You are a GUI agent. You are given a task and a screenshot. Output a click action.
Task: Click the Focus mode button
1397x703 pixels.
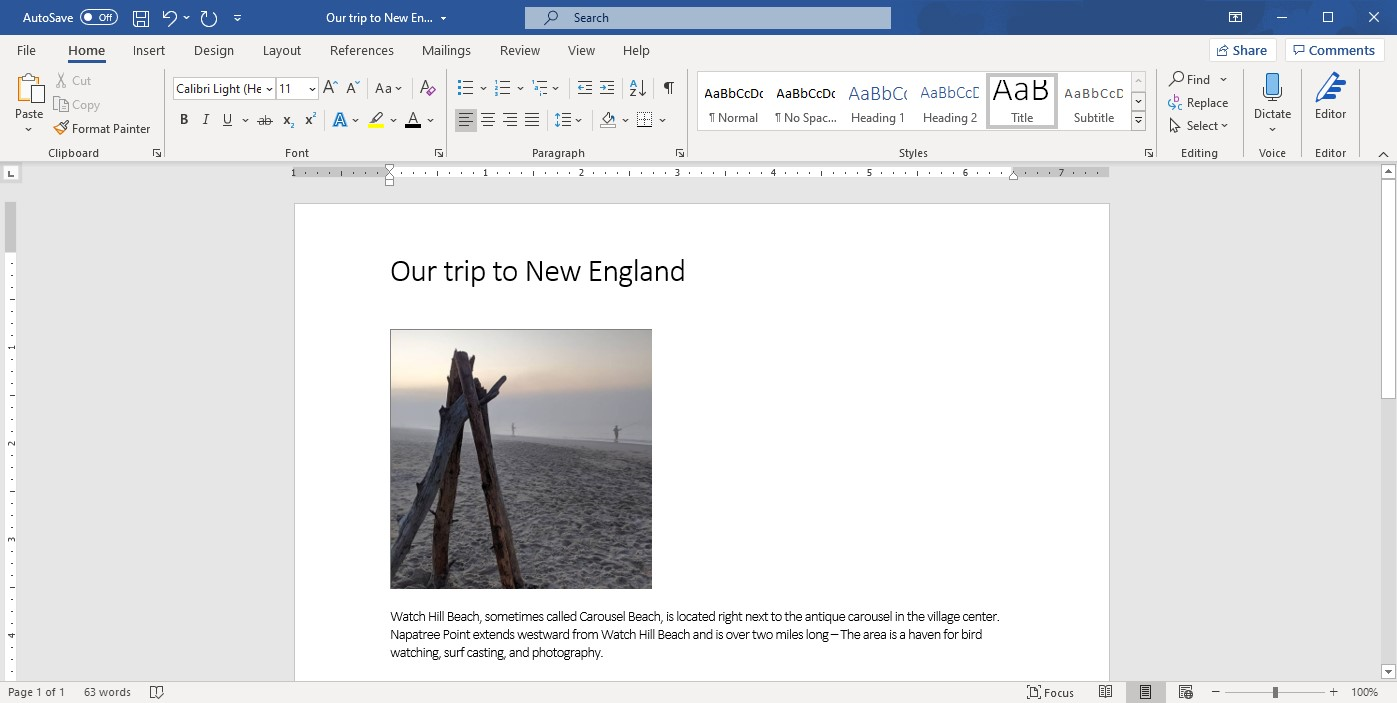tap(1050, 692)
